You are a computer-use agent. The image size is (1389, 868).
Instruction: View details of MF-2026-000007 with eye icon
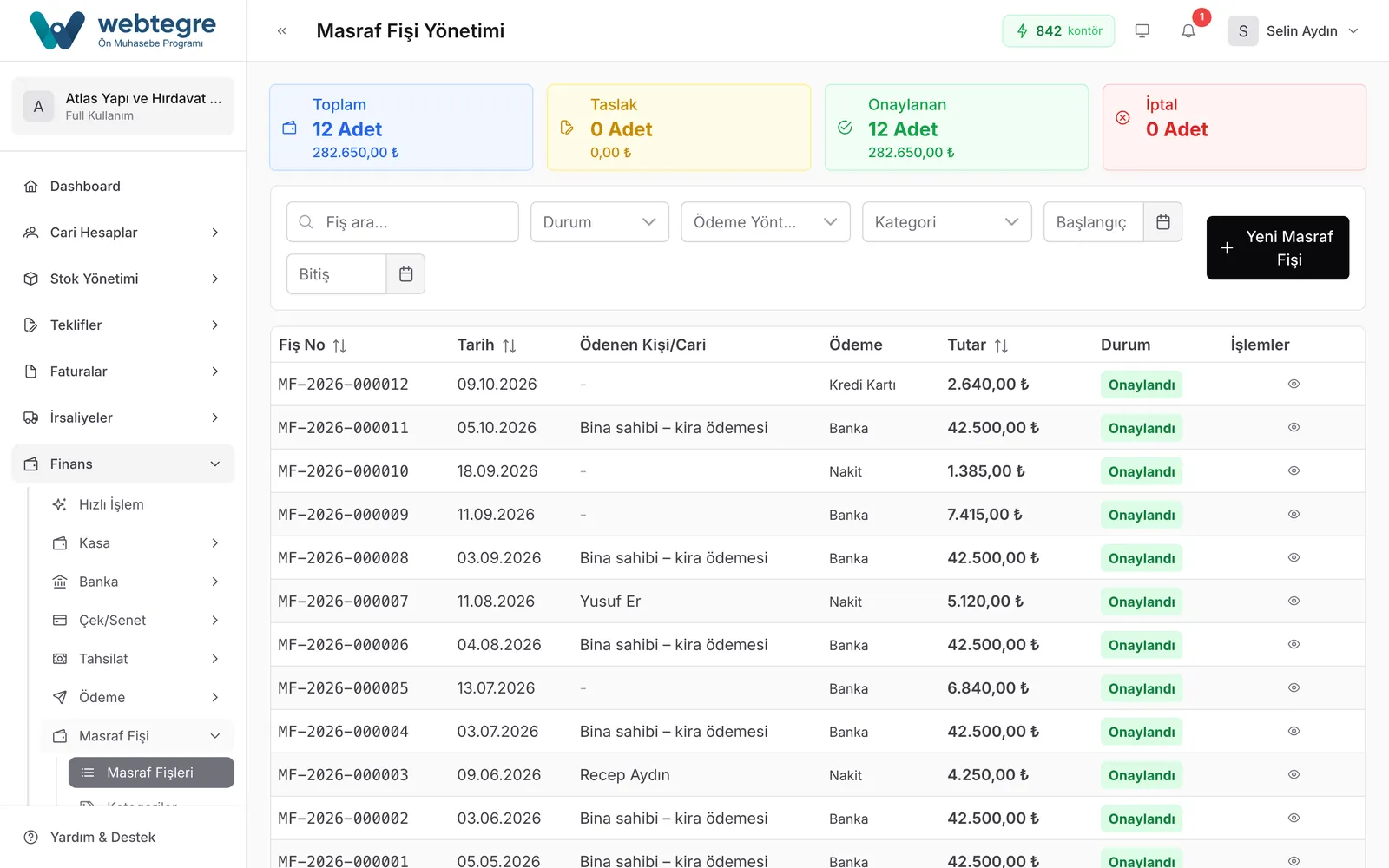tap(1294, 601)
